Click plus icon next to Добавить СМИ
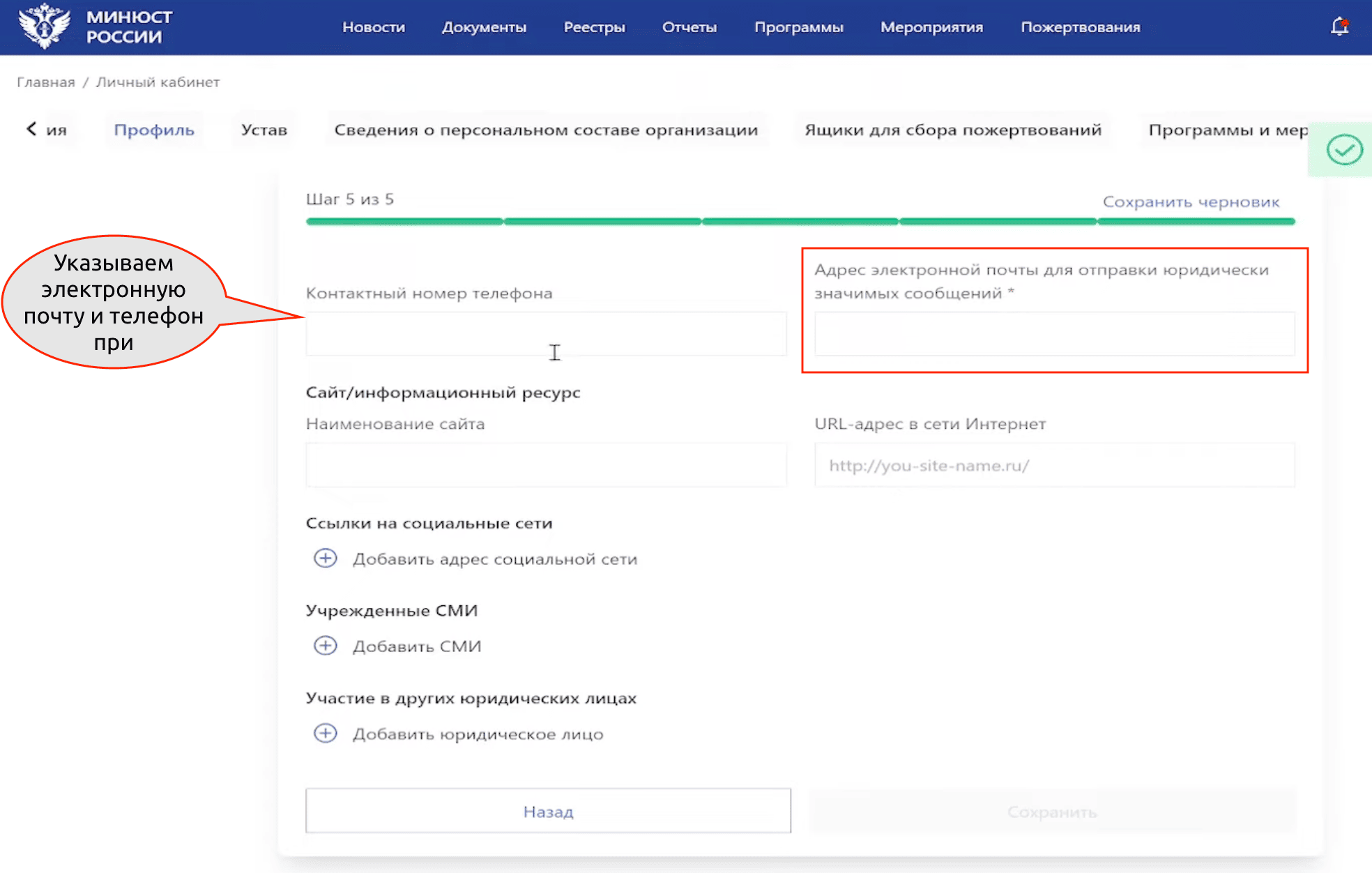The height and width of the screenshot is (873, 1372). click(325, 646)
